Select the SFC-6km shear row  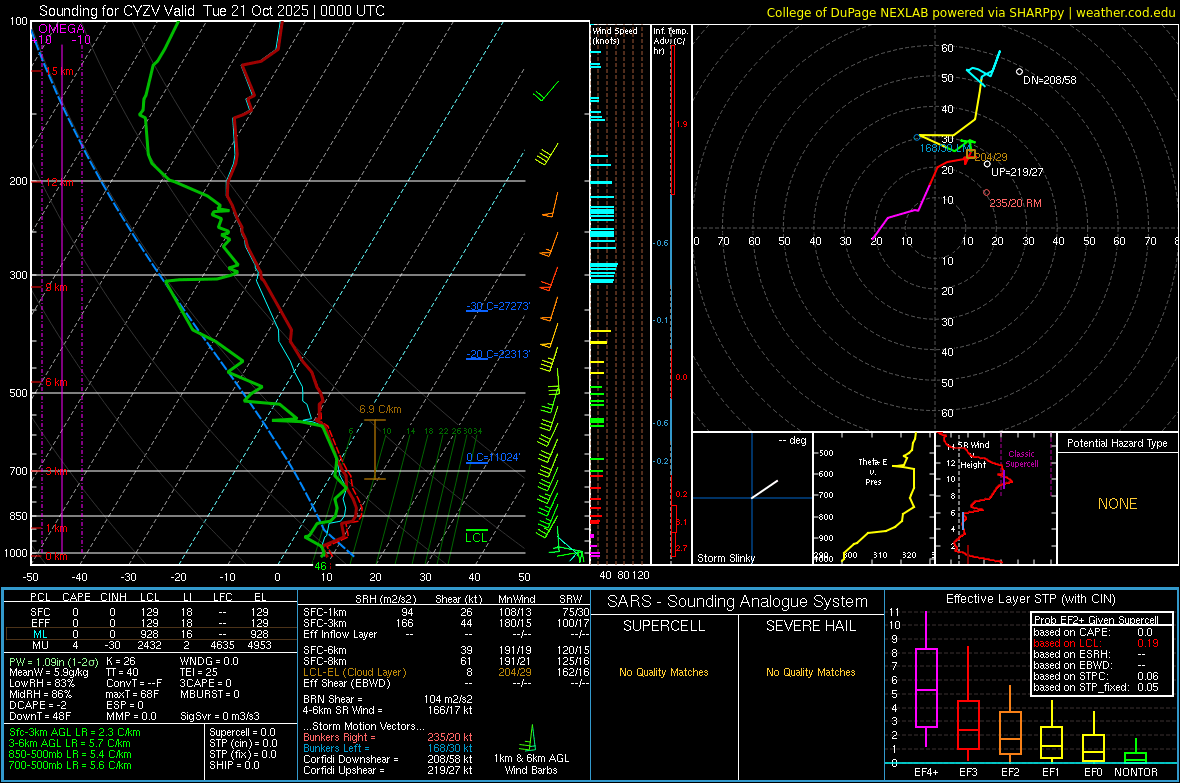(446, 650)
